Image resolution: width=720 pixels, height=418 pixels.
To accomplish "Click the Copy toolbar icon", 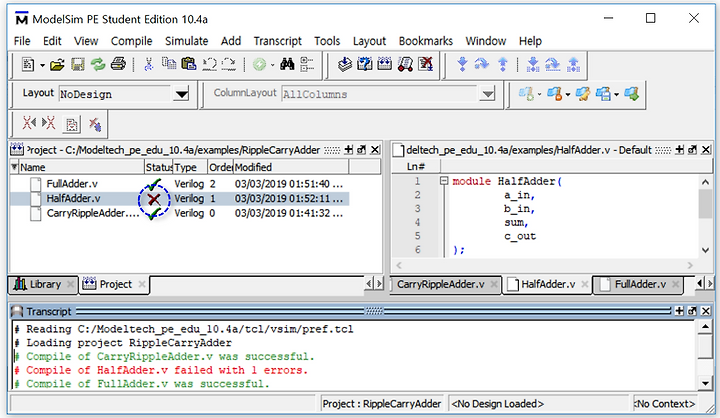I will click(x=169, y=63).
